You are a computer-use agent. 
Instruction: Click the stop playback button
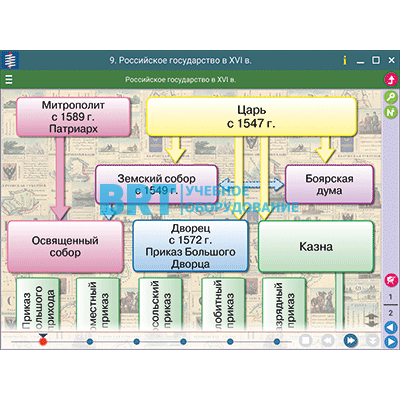305,341
